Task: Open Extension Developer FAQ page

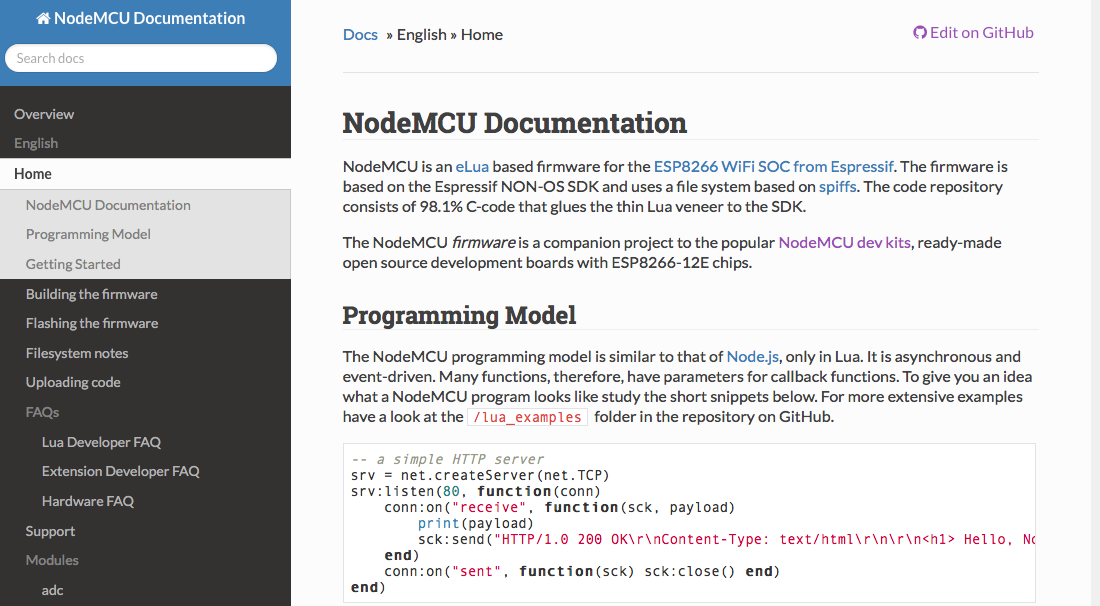Action: tap(121, 471)
